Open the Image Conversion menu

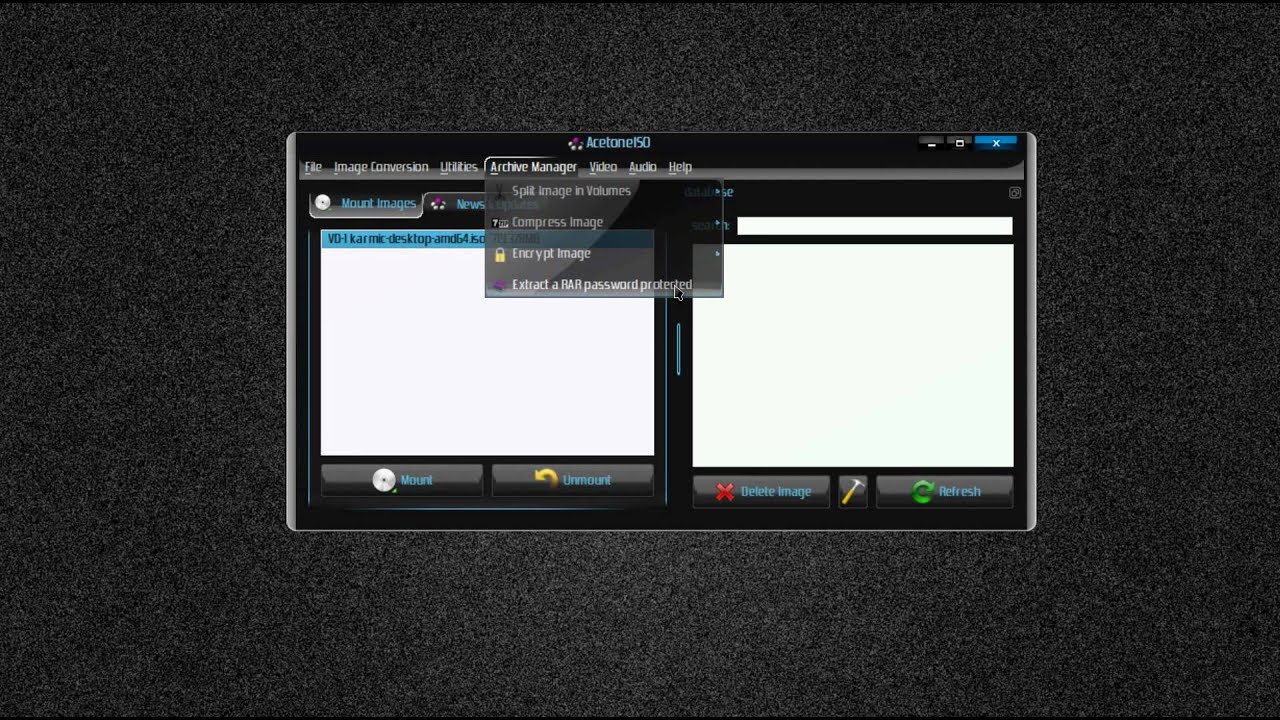click(x=381, y=167)
